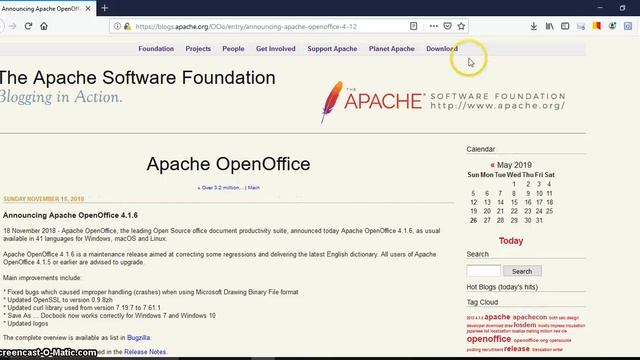Open the Planet Apache menu link
The height and width of the screenshot is (360, 640).
(x=391, y=49)
